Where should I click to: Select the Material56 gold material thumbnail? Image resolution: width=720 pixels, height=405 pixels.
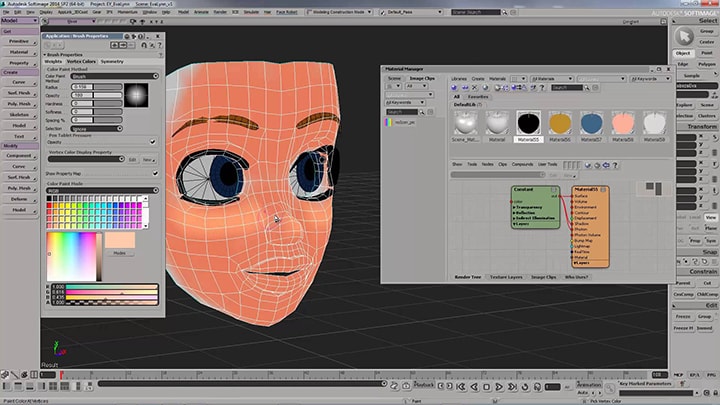[x=560, y=123]
